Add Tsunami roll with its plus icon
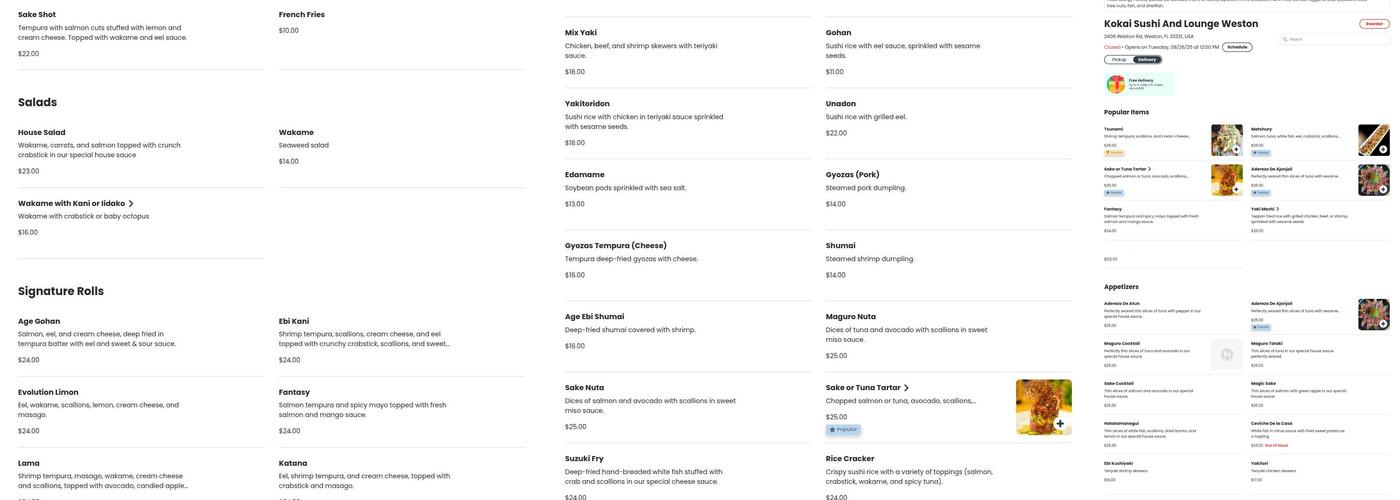 (x=1236, y=150)
